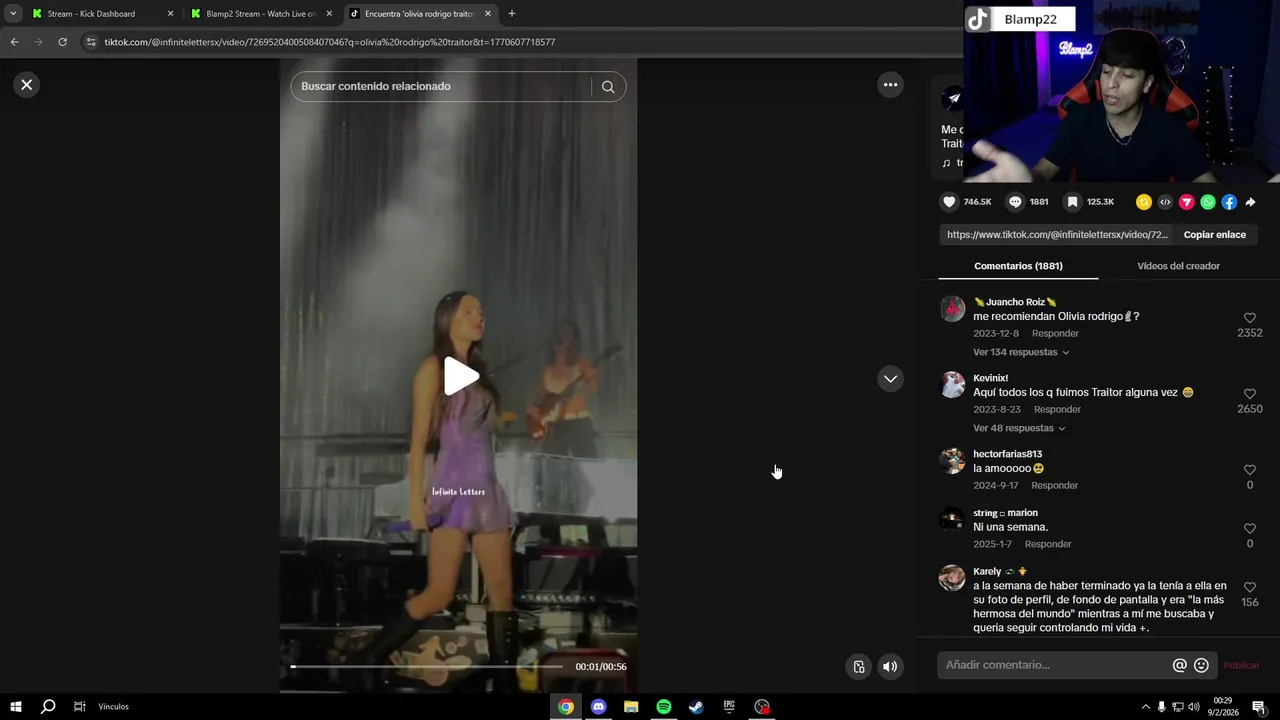Show hidden system tray icons

[x=1145, y=707]
